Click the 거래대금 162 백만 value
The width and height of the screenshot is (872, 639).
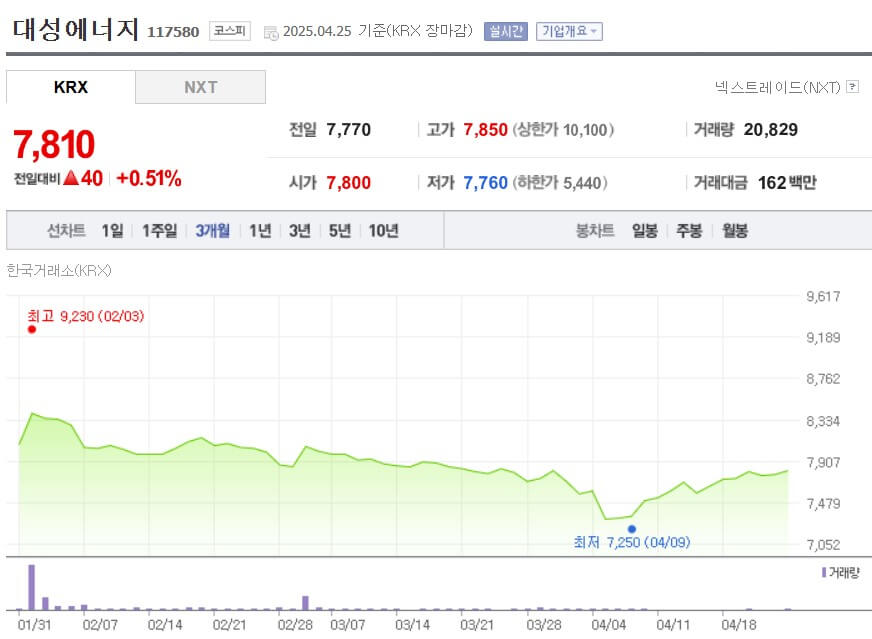coord(787,182)
